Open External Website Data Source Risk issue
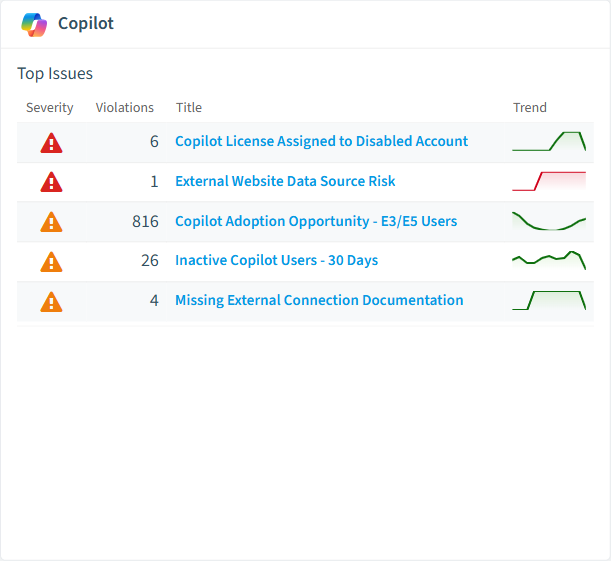This screenshot has height=561, width=611. 285,182
